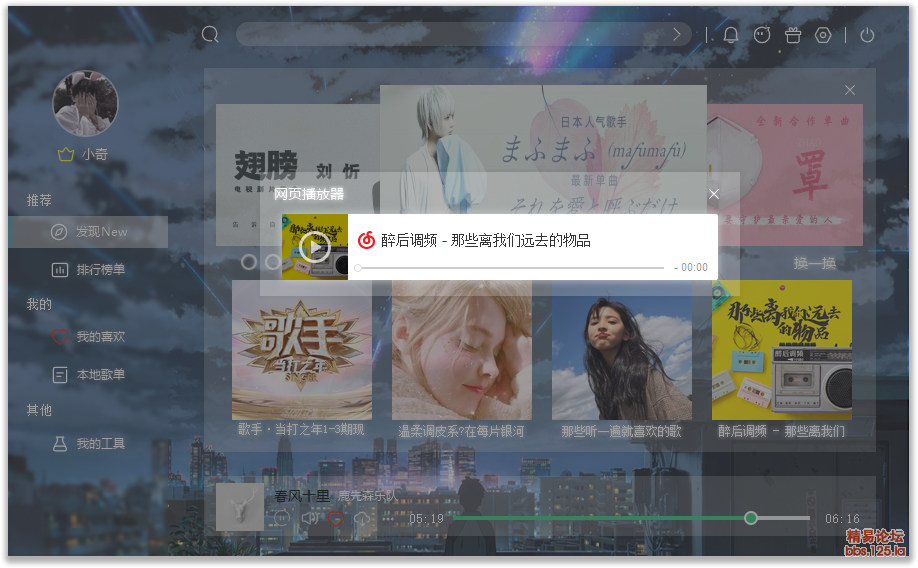Close the 网页播放器 popup
918x568 pixels.
714,194
